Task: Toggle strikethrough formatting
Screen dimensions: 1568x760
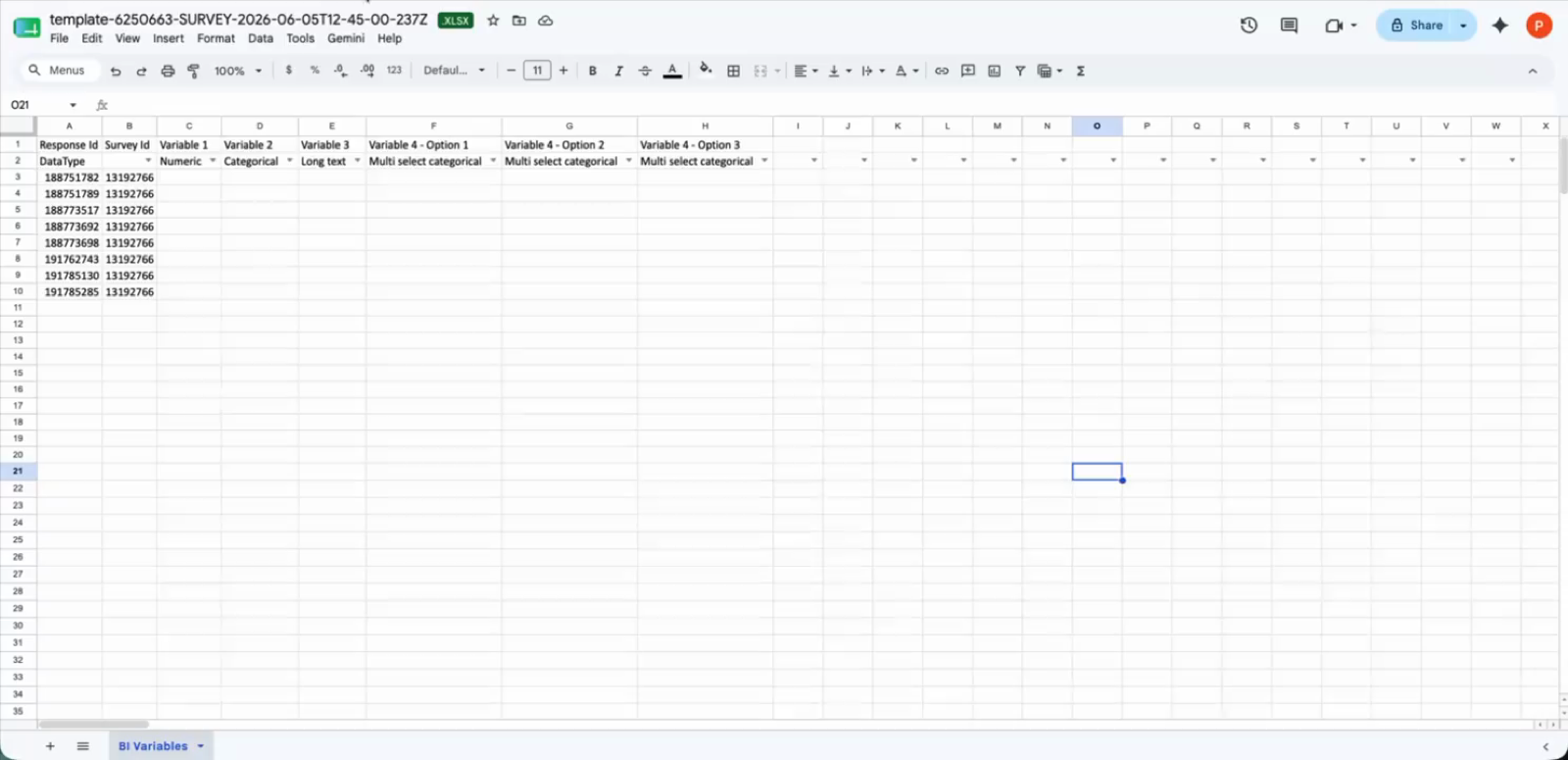Action: pos(645,71)
